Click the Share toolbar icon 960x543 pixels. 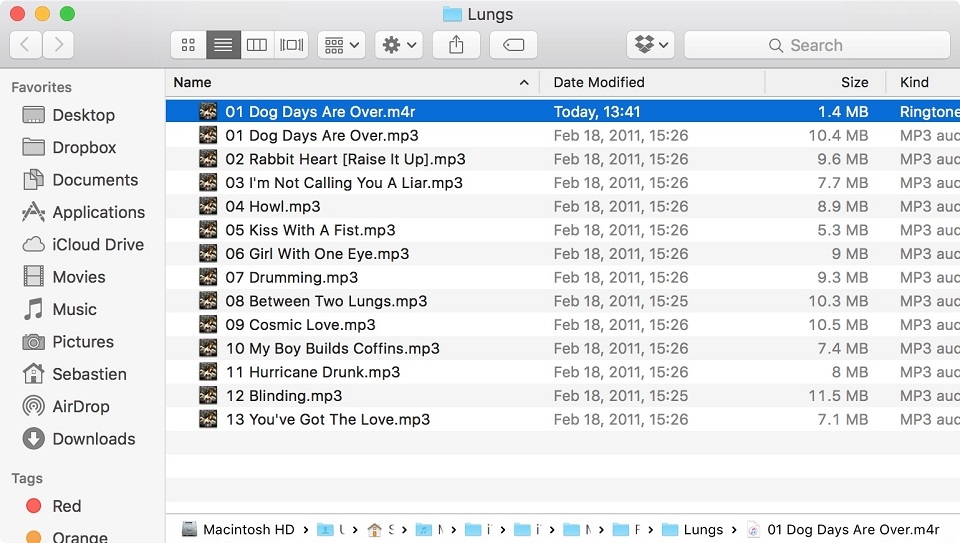click(x=456, y=45)
